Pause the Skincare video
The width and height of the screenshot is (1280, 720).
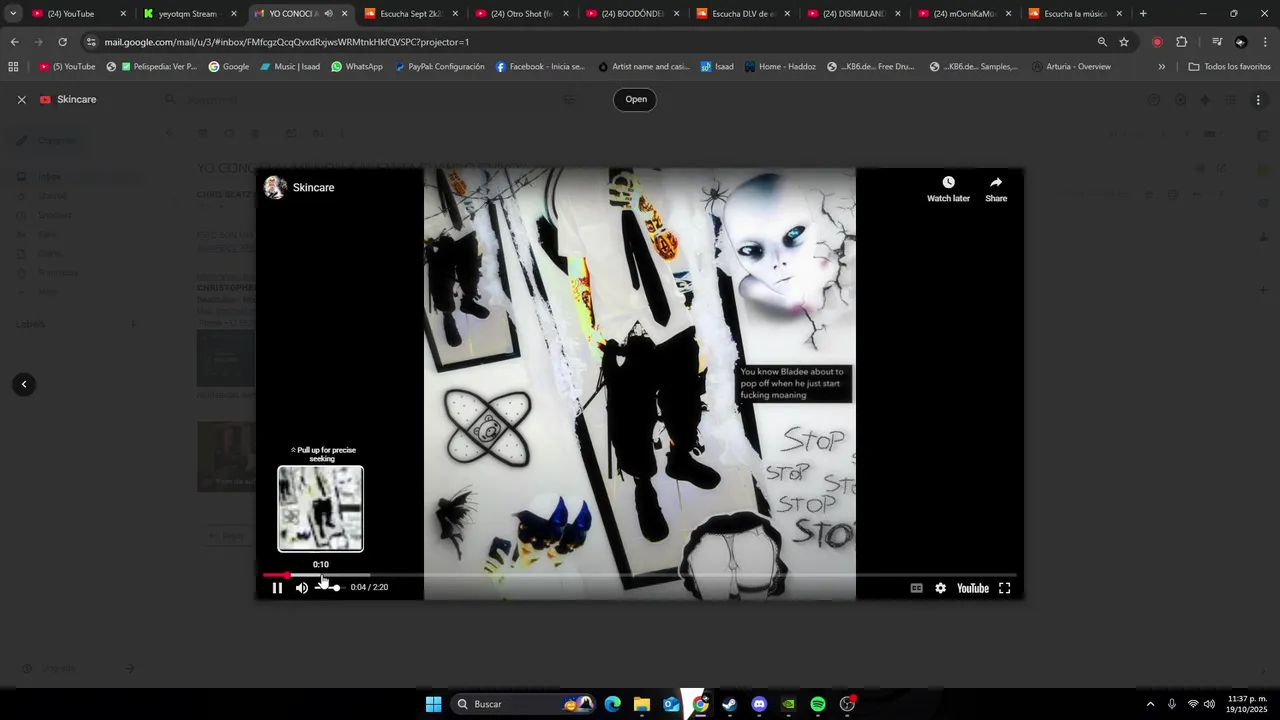tap(277, 588)
